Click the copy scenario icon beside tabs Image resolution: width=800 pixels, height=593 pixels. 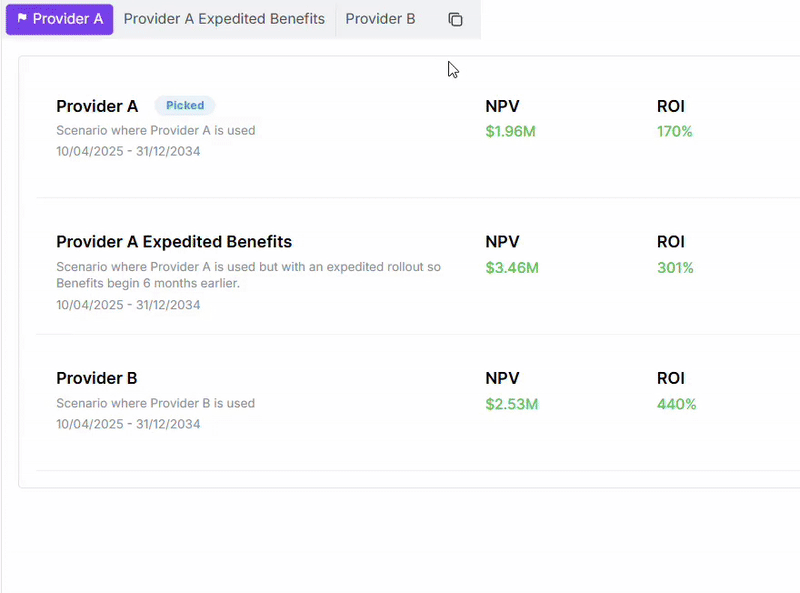click(455, 19)
